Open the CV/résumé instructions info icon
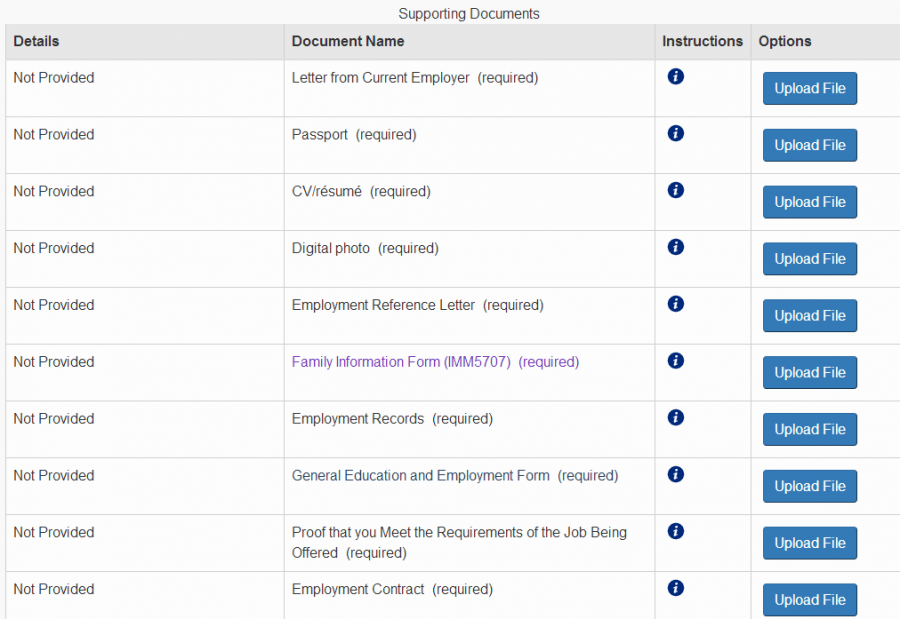Viewport: 900px width, 619px height. click(x=675, y=190)
